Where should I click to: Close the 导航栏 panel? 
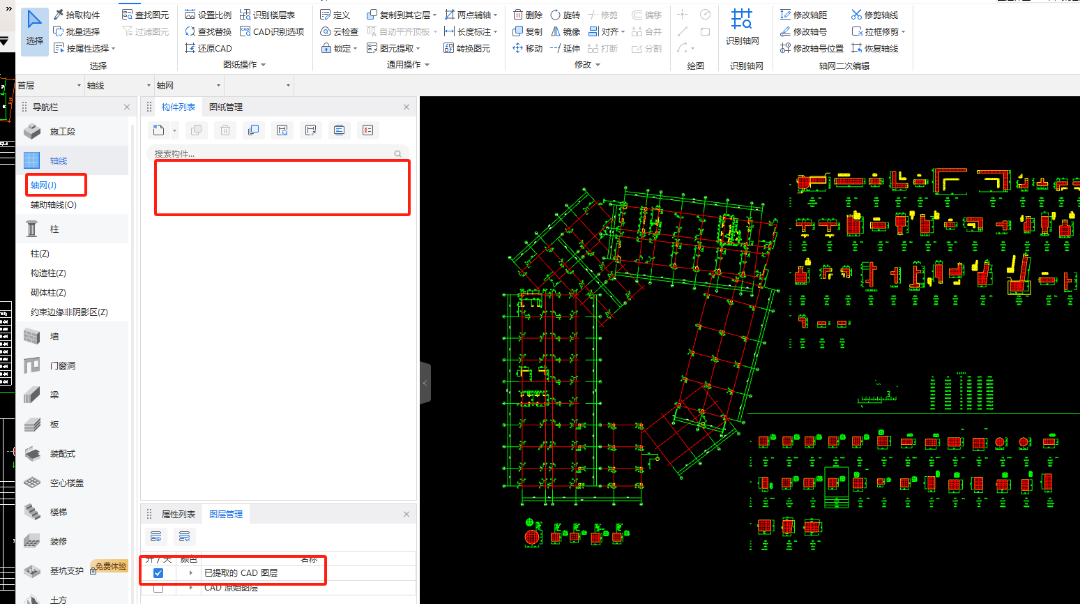click(127, 107)
